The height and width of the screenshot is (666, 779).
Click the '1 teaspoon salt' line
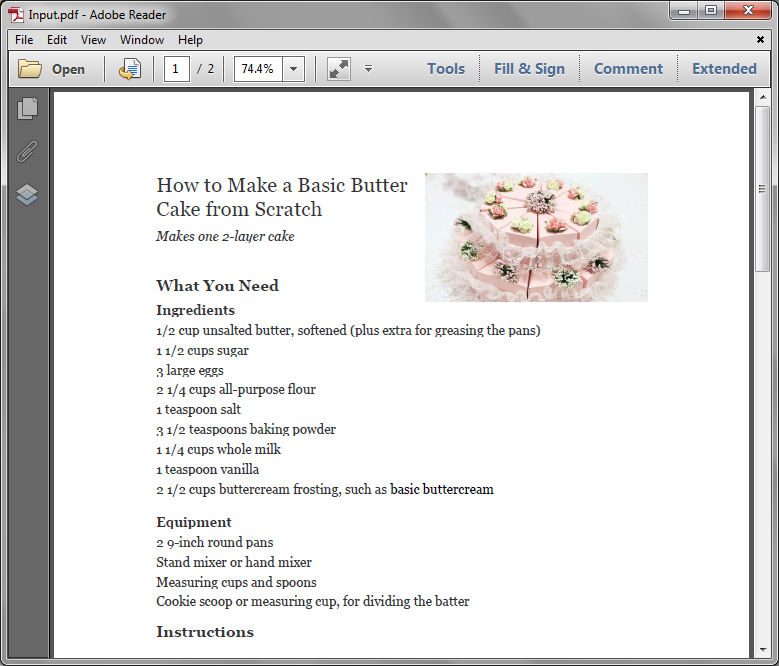tap(198, 410)
